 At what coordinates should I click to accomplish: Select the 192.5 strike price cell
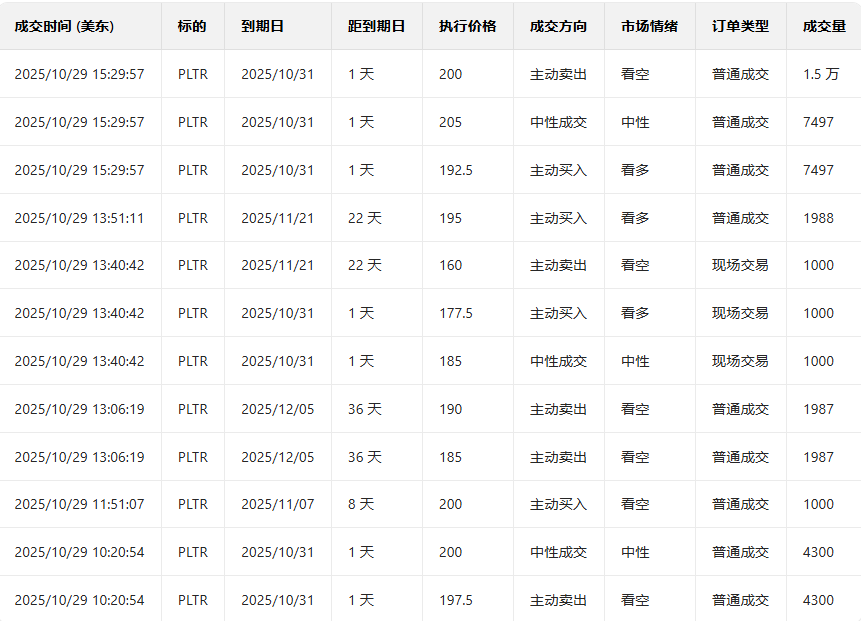[x=455, y=170]
